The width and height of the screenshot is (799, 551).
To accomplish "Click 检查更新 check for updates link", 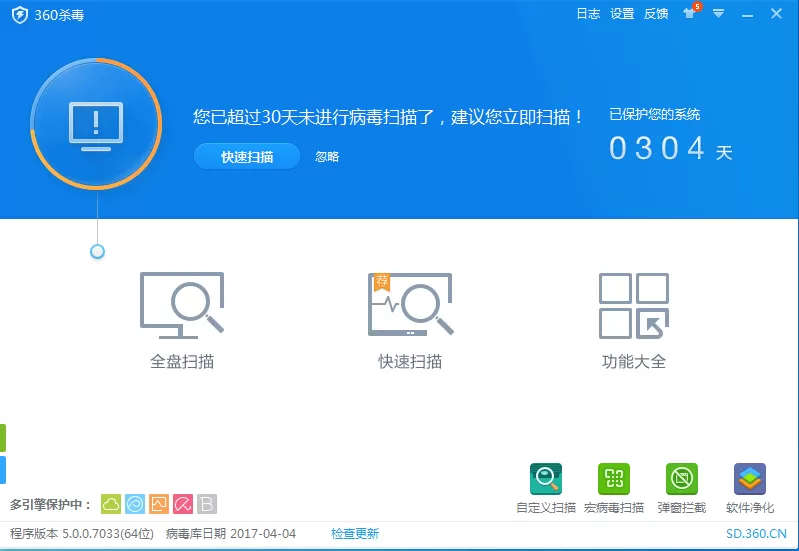I will pos(355,534).
